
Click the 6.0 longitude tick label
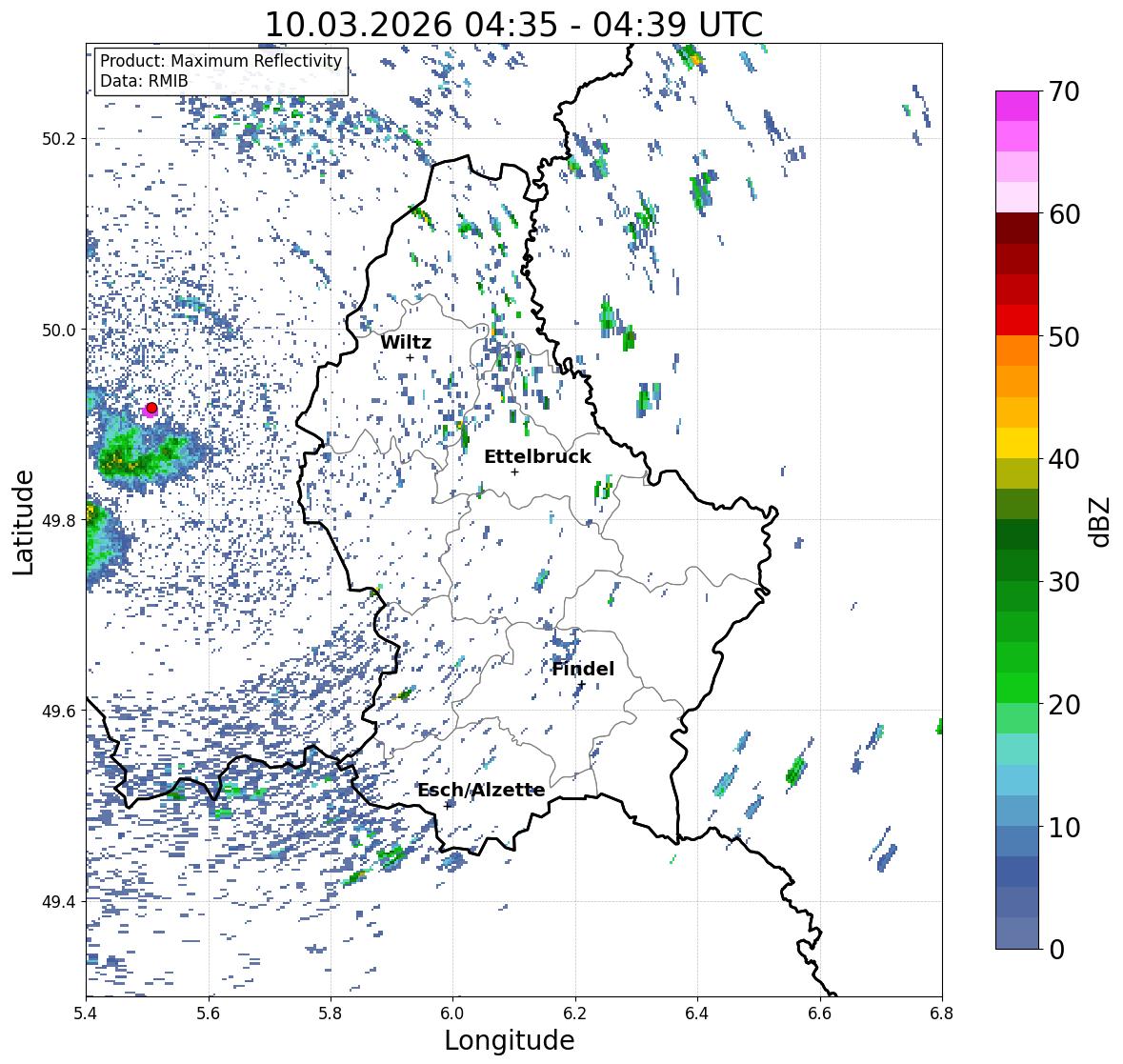452,1013
